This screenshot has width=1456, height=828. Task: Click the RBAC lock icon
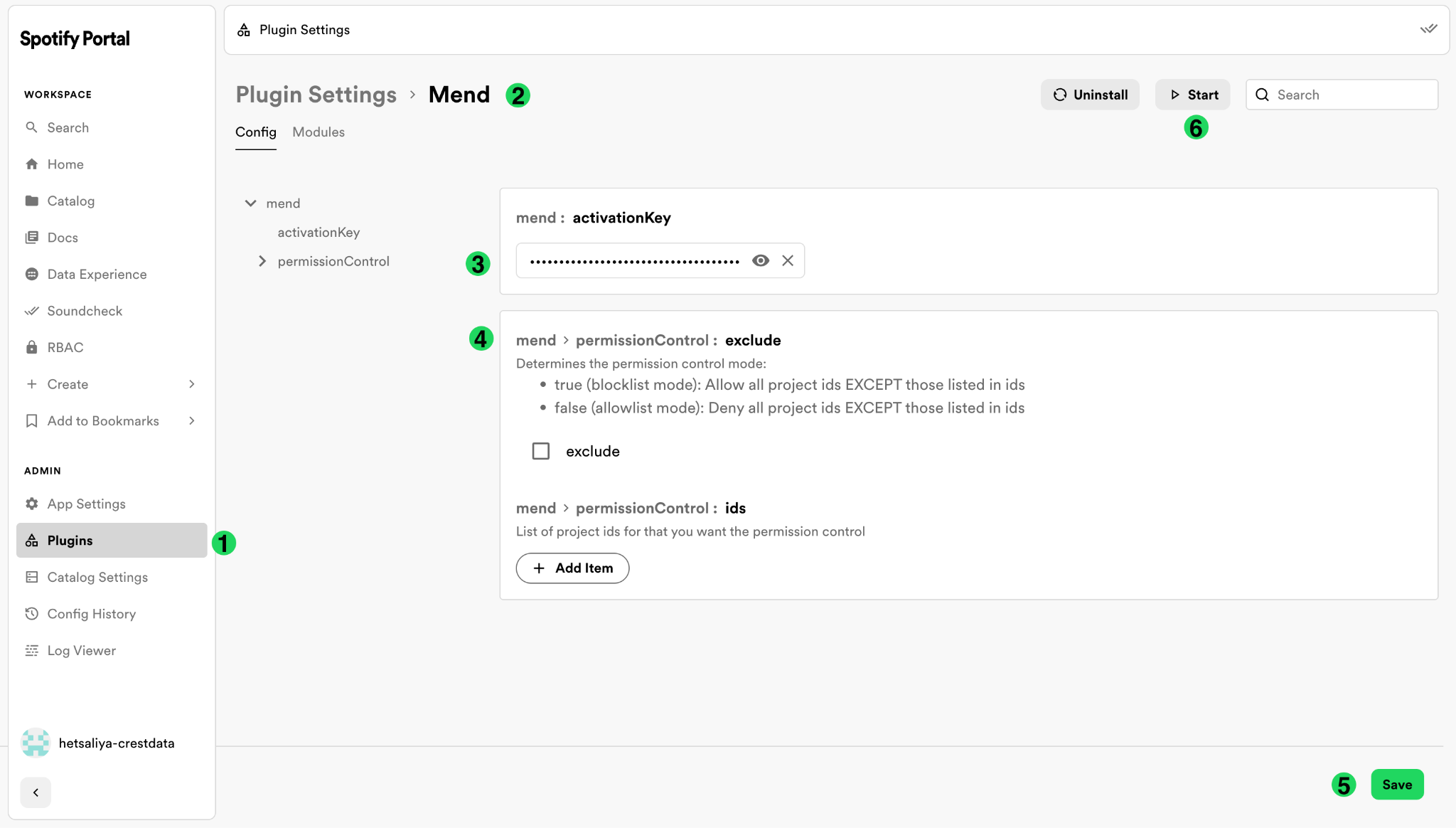click(x=32, y=347)
